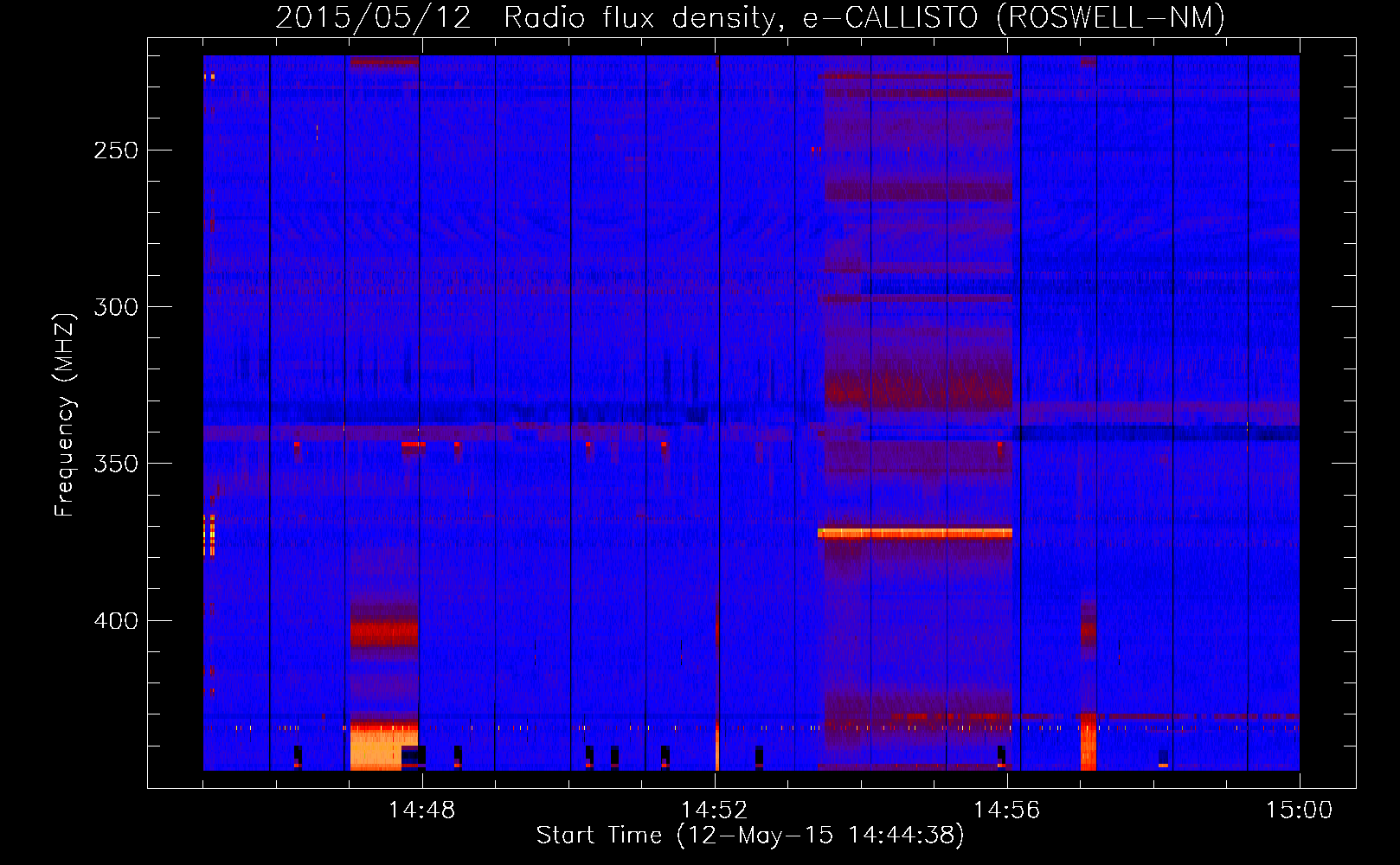1400x865 pixels.
Task: Click the bright yellow horizontal emission band near 370 MHz
Action: point(915,533)
